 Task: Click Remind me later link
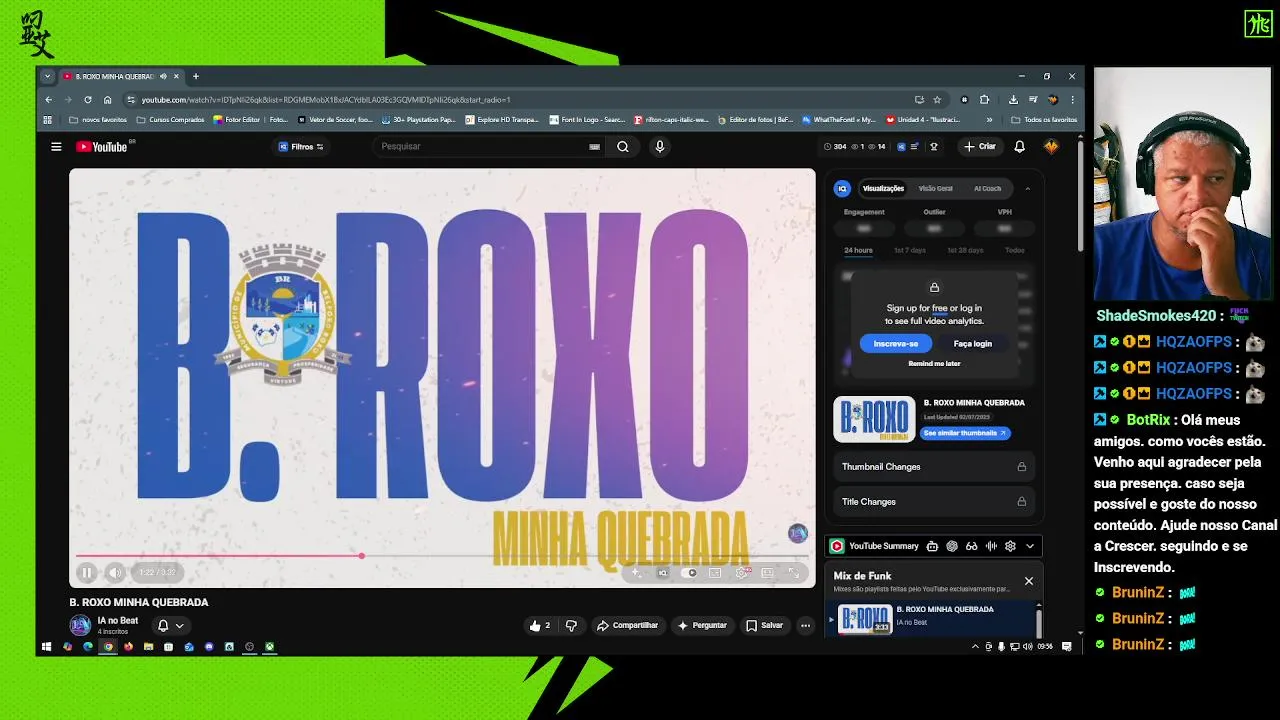pyautogui.click(x=934, y=364)
